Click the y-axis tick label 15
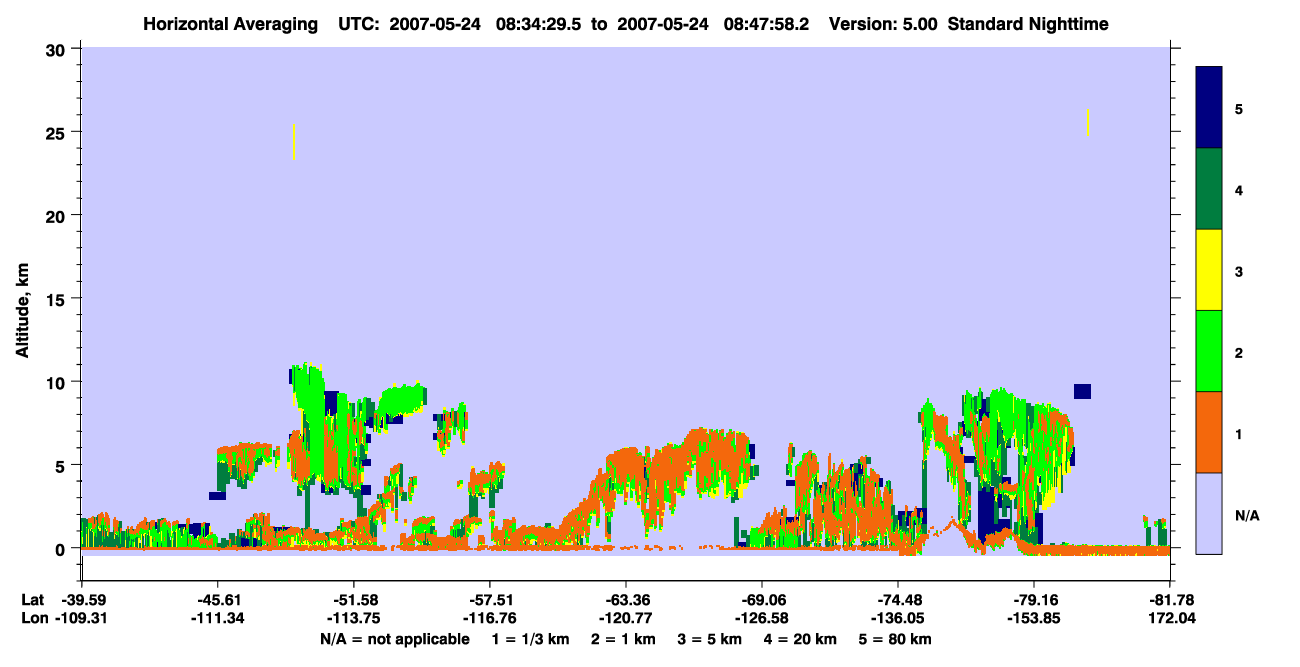Image resolution: width=1300 pixels, height=667 pixels. (58, 299)
